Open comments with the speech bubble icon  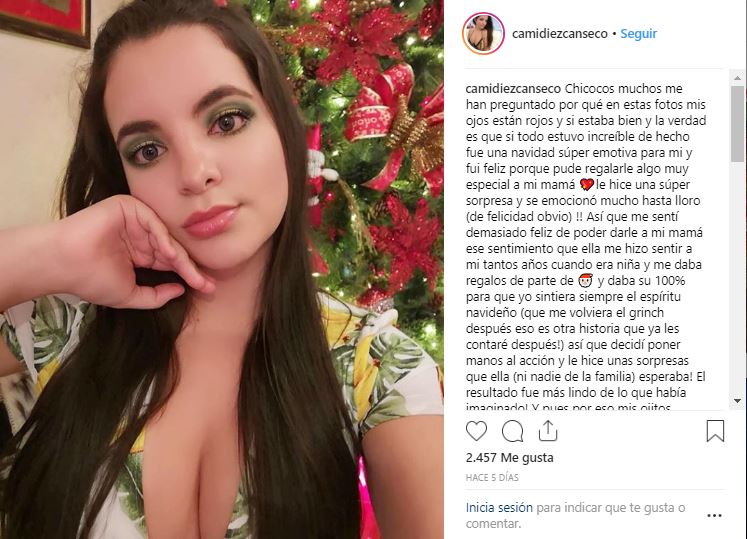coord(513,431)
